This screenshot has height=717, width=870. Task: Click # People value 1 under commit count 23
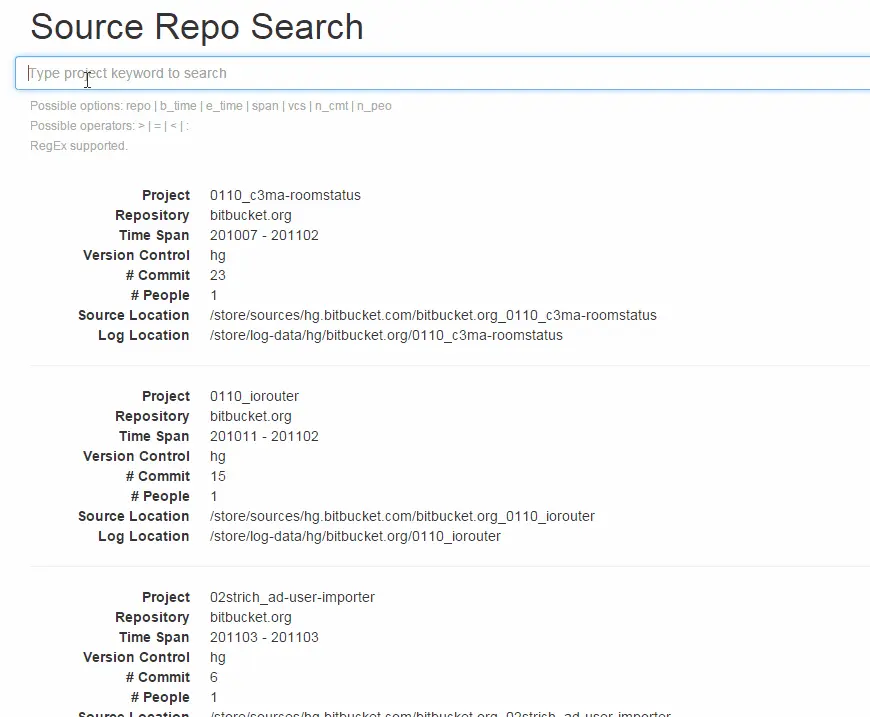[x=214, y=295]
